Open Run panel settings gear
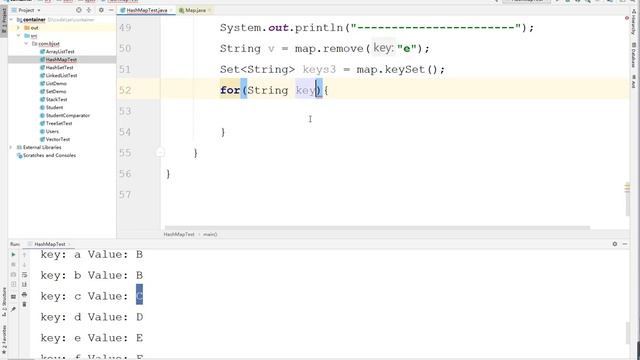Screen dimensions: 640x360 click(x=615, y=244)
